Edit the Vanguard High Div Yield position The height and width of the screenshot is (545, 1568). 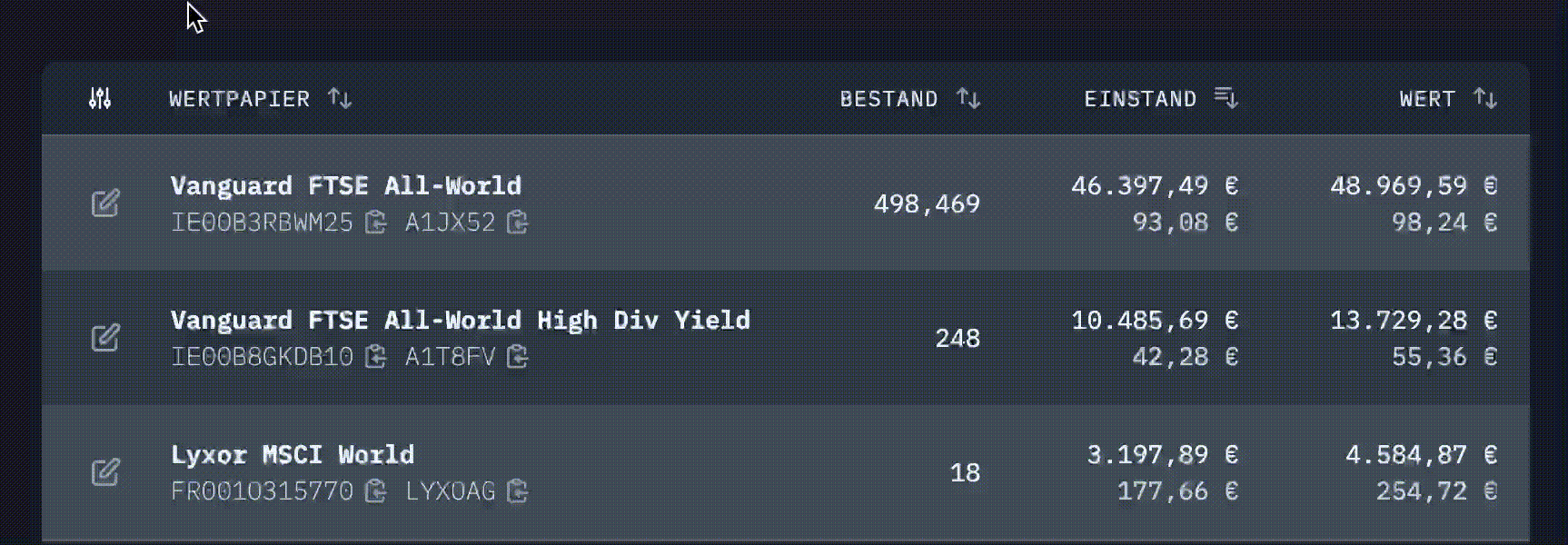click(x=105, y=337)
